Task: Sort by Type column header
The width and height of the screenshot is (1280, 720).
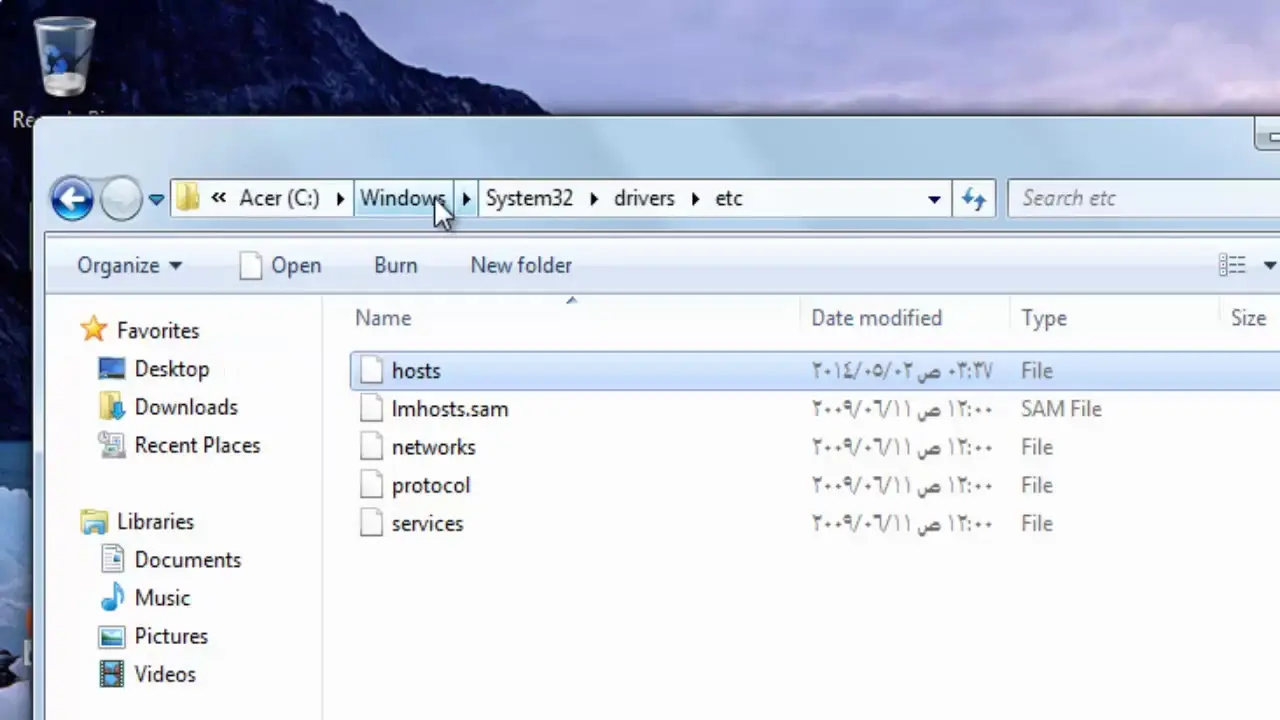Action: (1044, 318)
